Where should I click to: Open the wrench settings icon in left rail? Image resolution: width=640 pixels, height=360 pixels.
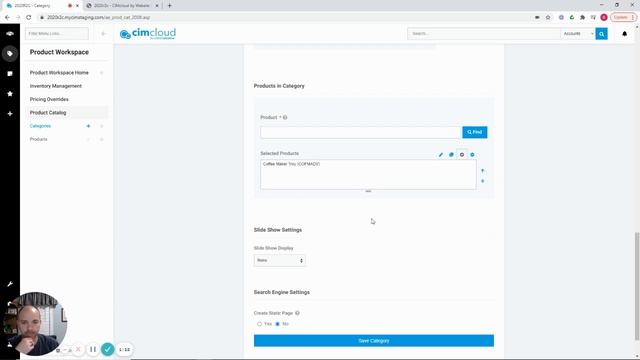pos(10,284)
